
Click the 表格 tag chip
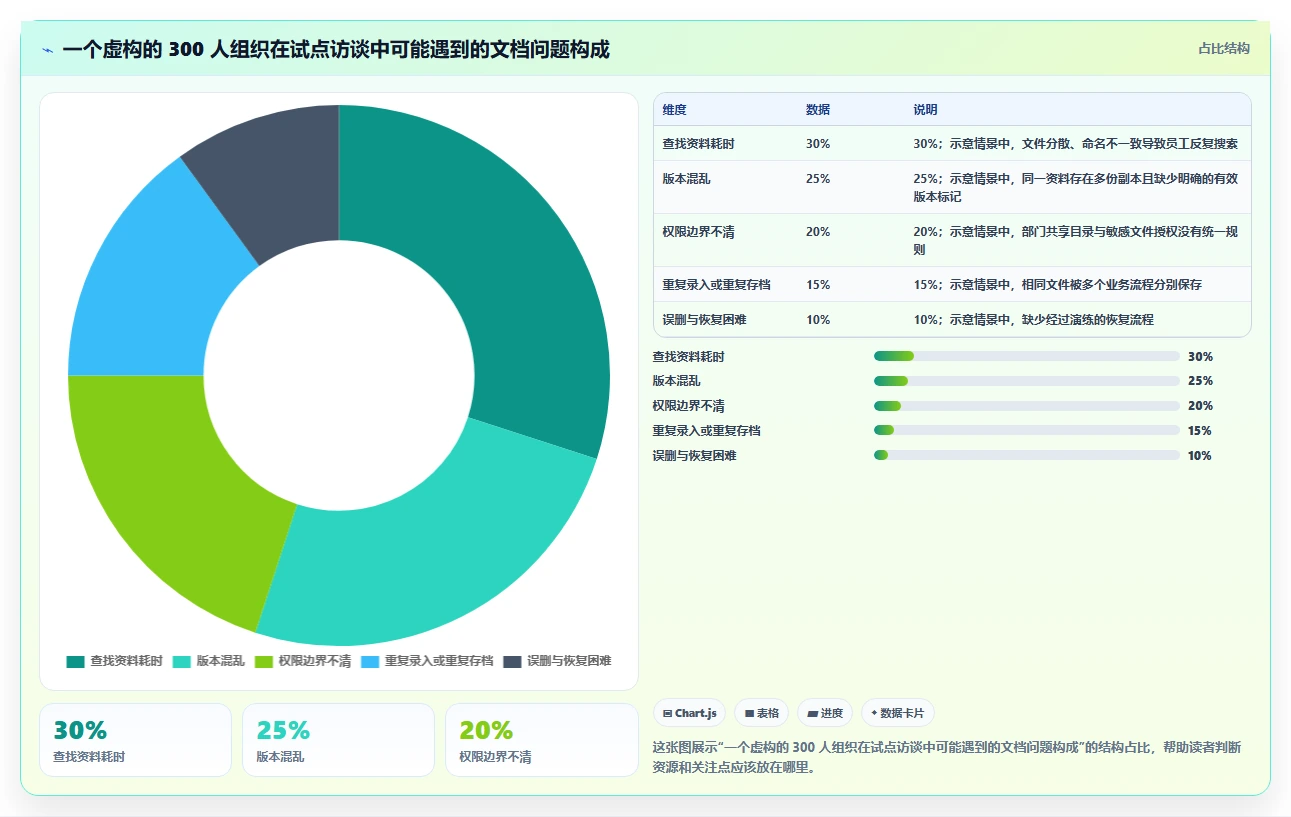click(x=761, y=713)
